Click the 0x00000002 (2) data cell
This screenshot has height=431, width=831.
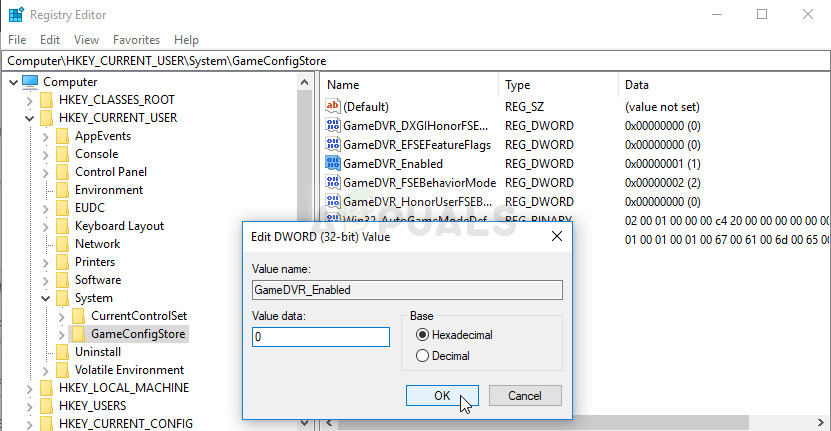[662, 183]
